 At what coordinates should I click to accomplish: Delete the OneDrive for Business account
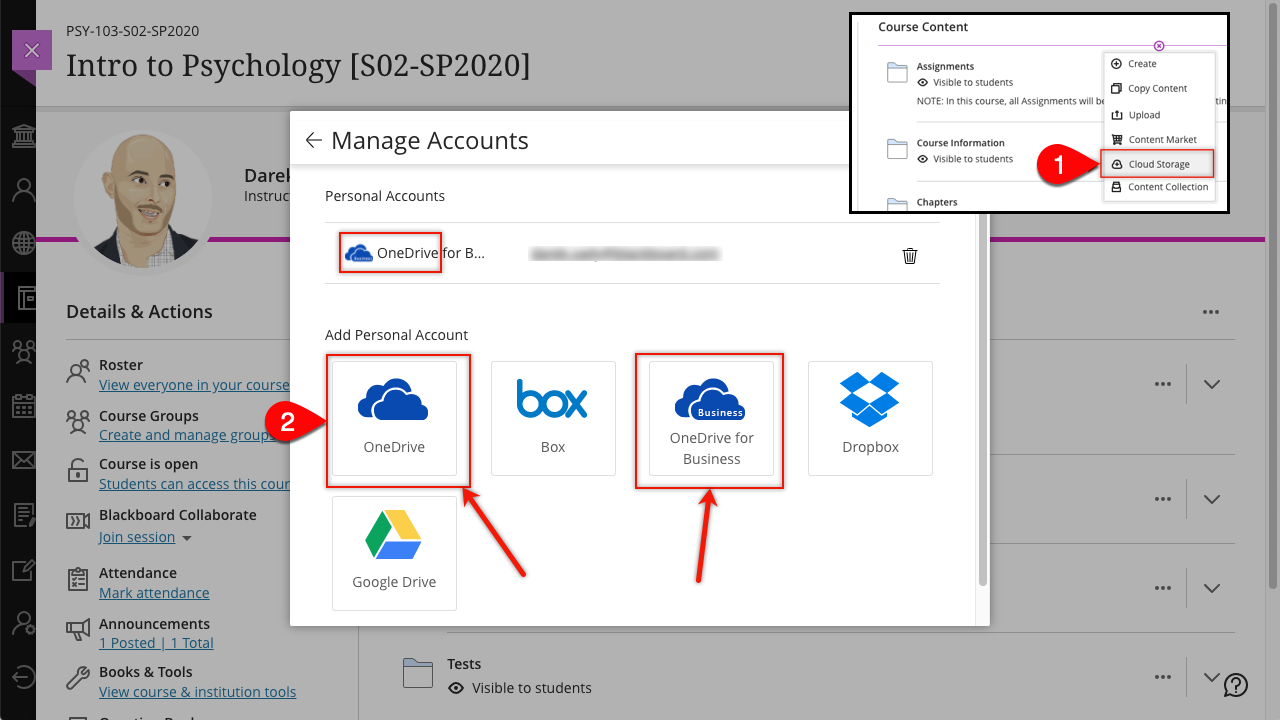point(910,256)
